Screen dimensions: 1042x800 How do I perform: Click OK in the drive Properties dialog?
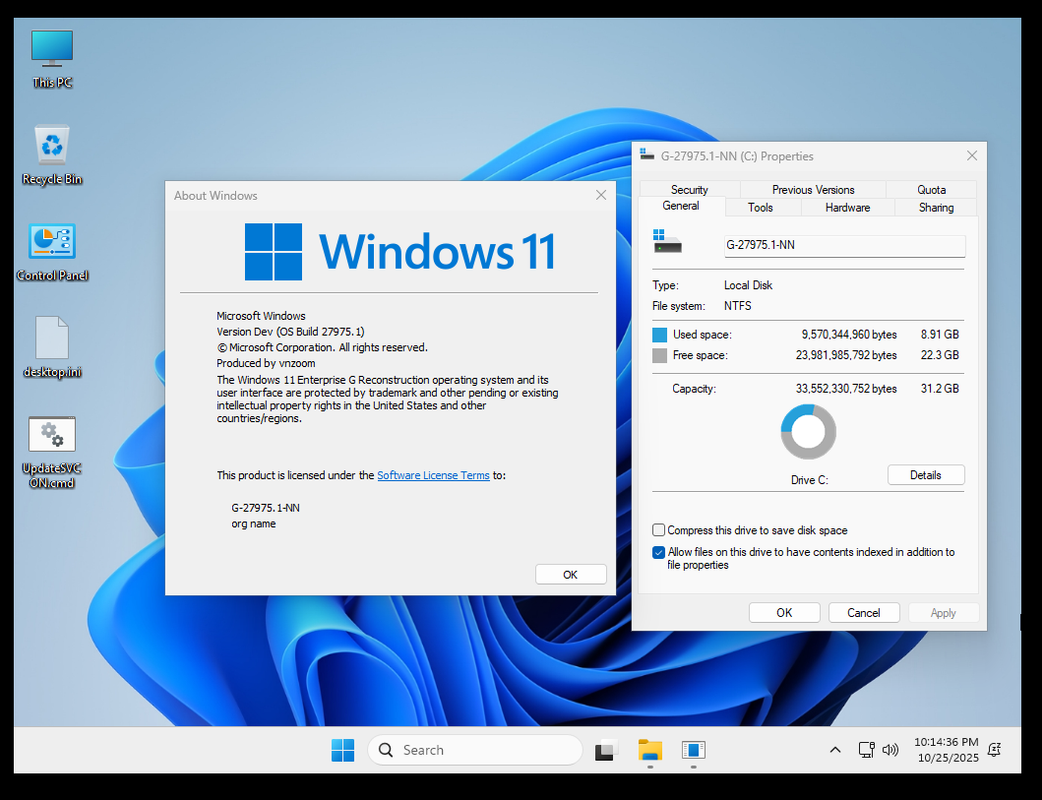784,613
